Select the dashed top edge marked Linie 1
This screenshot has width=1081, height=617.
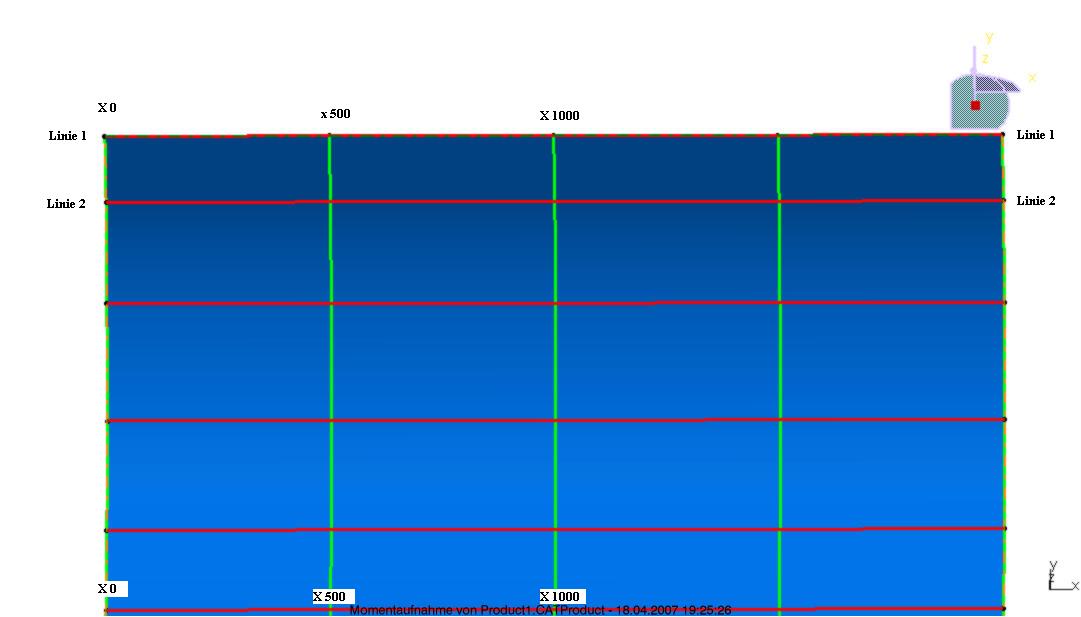coord(554,135)
